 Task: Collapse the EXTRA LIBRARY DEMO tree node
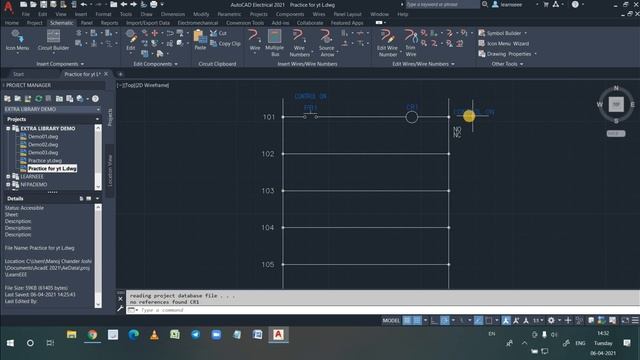[8, 129]
